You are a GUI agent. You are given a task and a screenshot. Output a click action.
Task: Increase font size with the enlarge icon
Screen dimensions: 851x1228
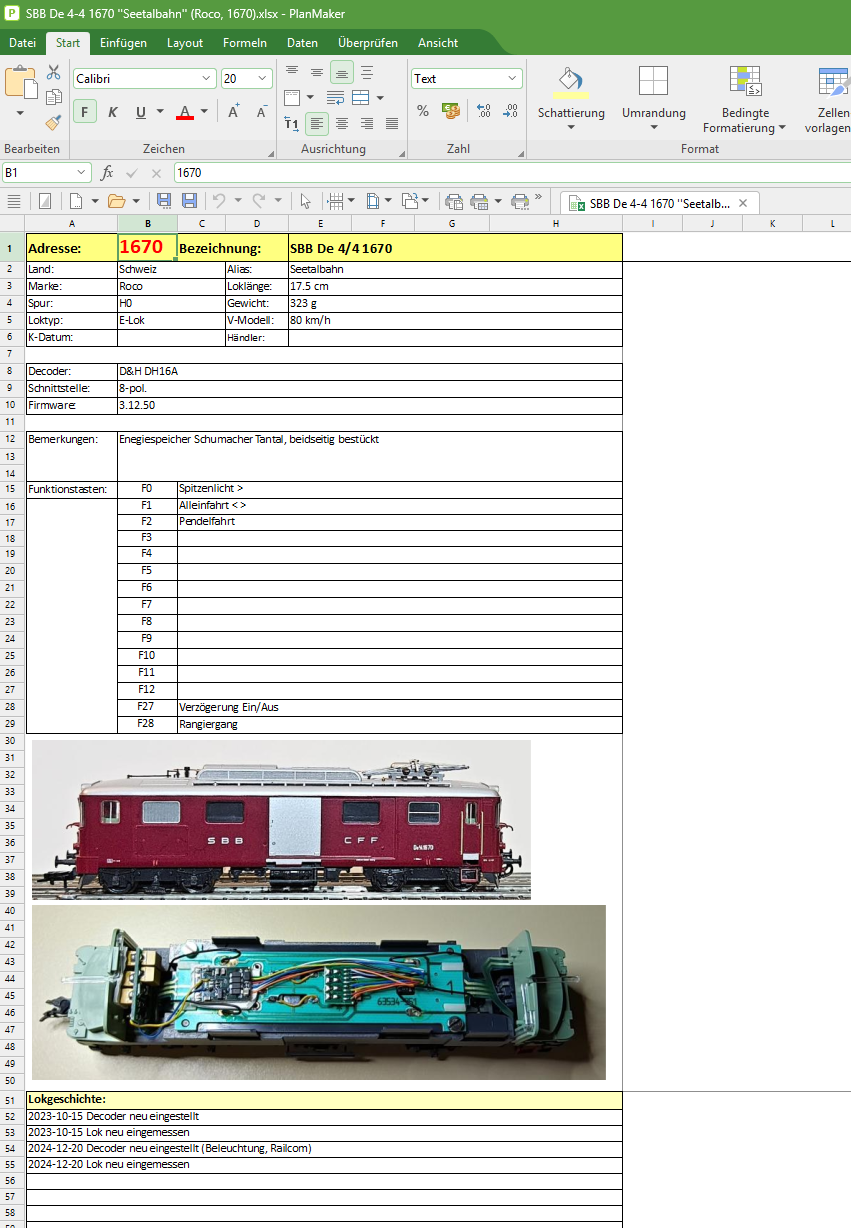[234, 112]
